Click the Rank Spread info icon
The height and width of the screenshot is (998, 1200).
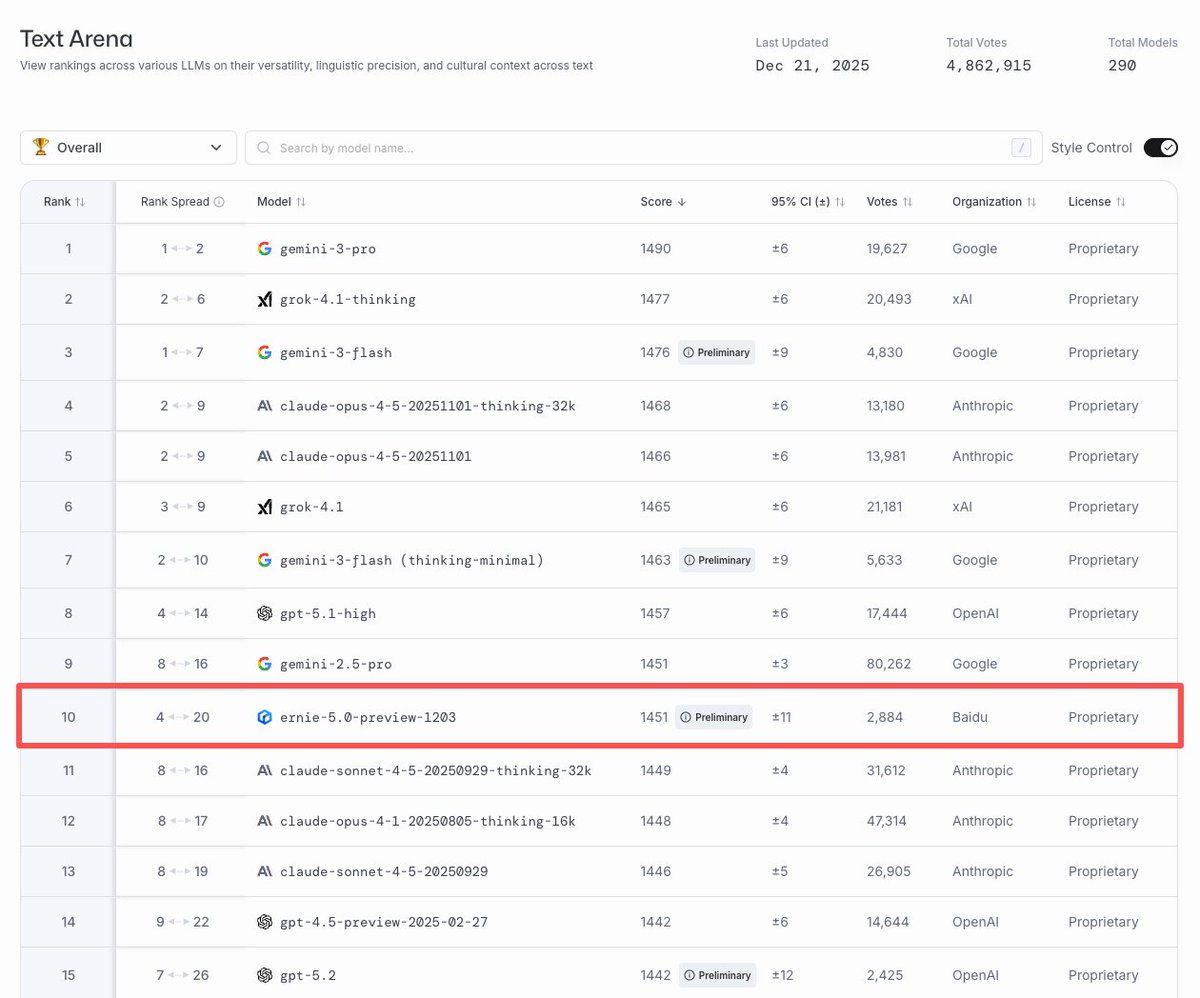point(219,202)
